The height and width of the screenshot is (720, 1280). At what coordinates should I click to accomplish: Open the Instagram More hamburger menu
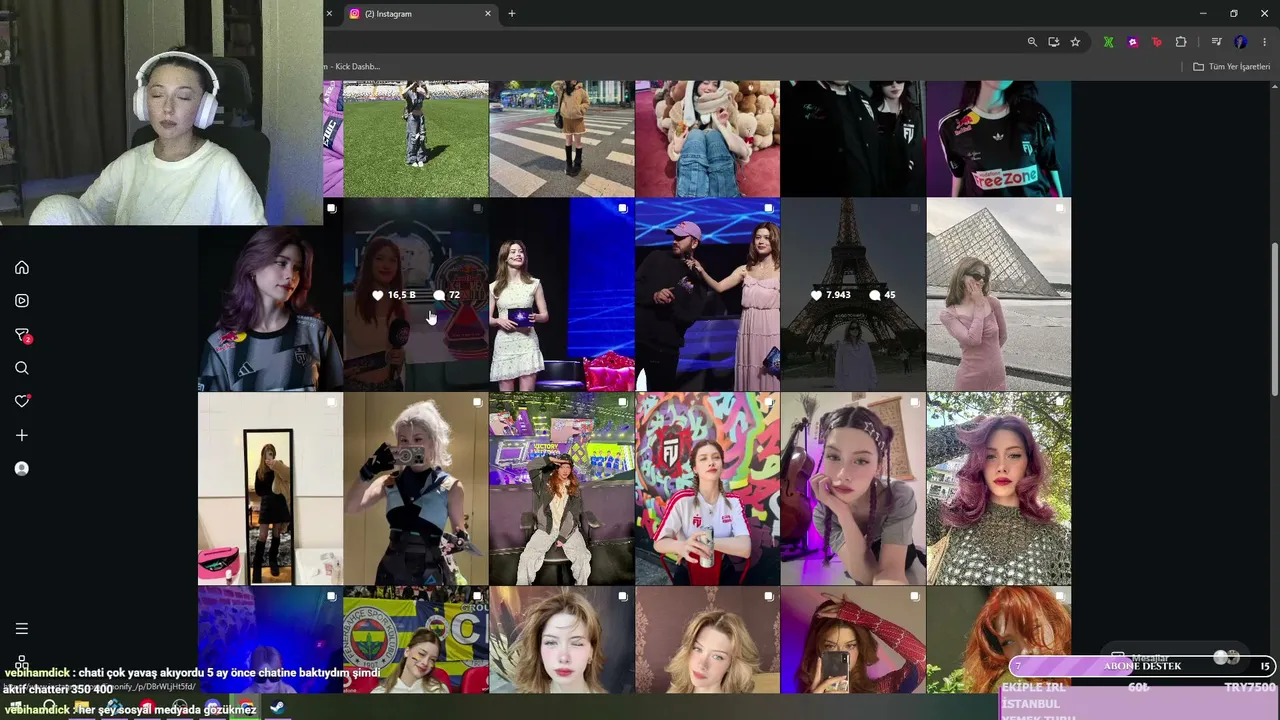tap(21, 628)
